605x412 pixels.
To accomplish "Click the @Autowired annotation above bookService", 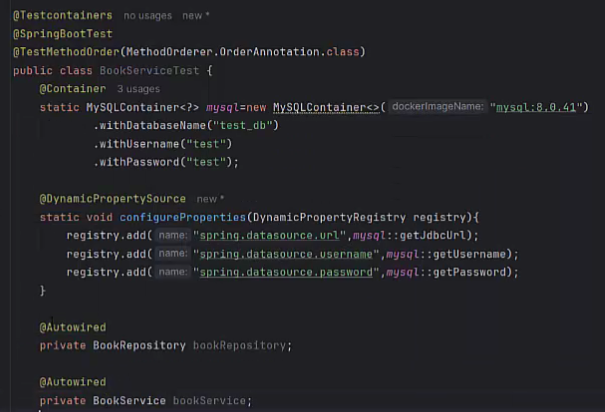I will click(x=73, y=382).
